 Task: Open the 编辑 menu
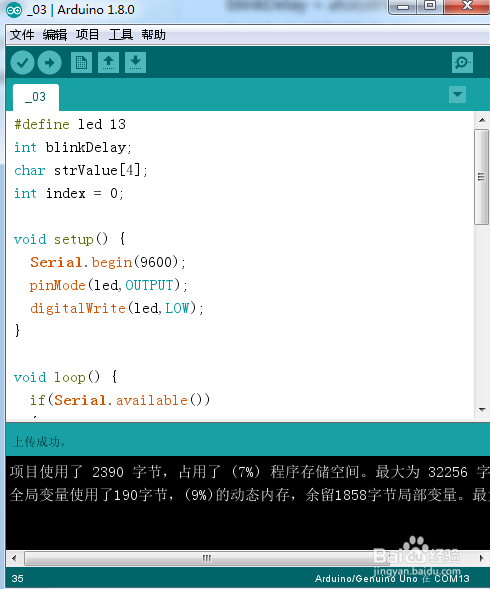click(55, 35)
